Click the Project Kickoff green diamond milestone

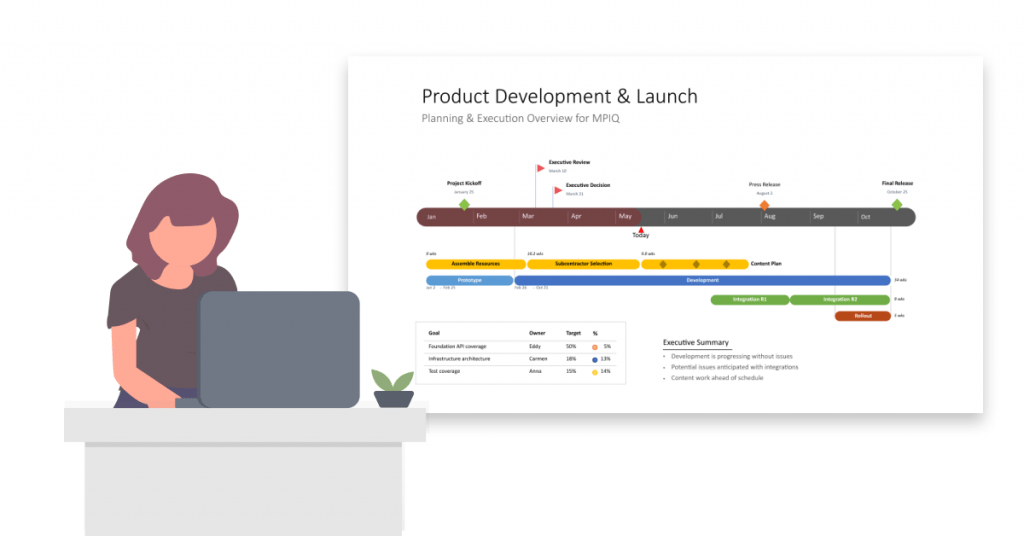tap(464, 205)
